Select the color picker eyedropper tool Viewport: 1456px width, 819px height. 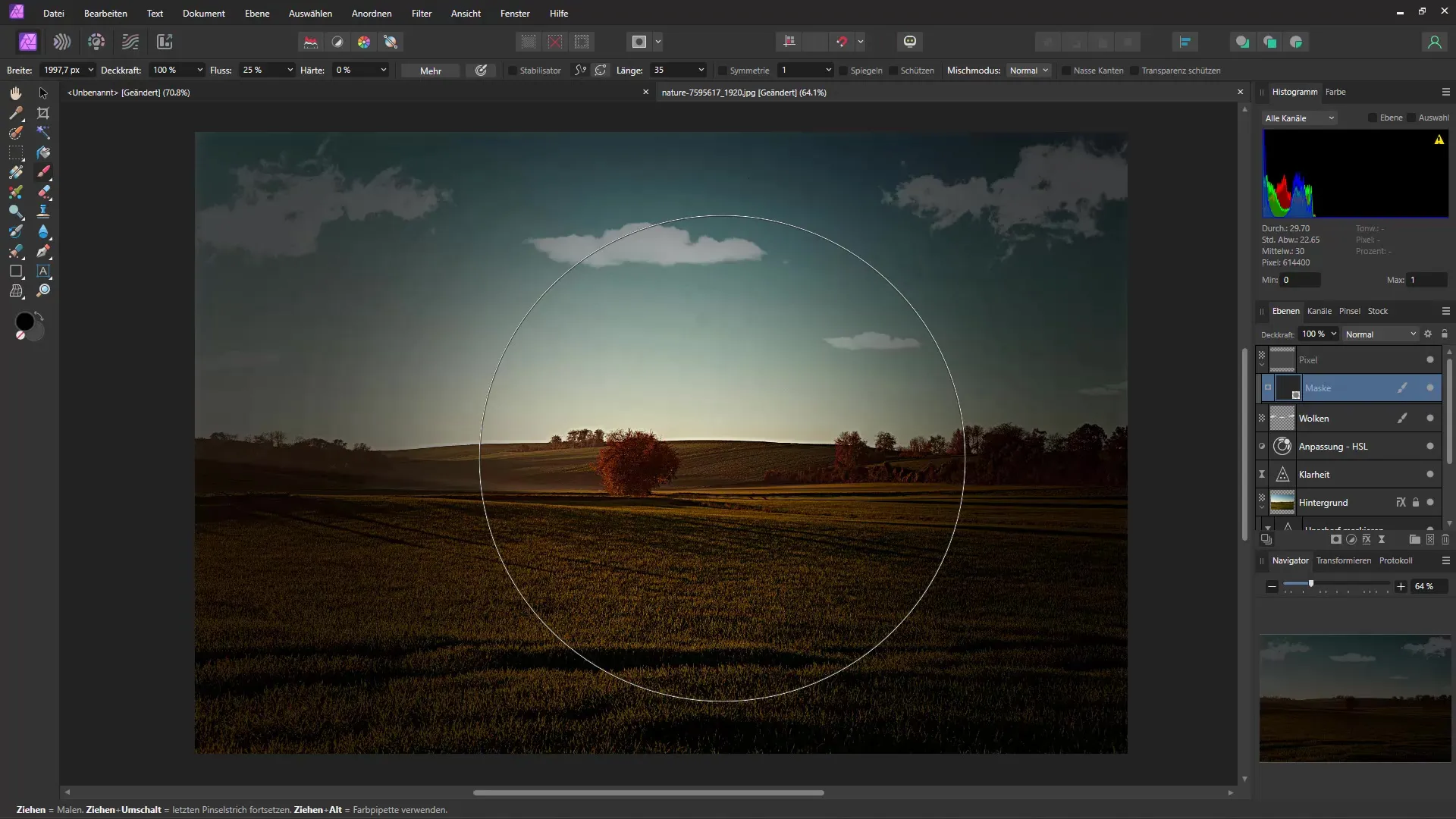[x=16, y=113]
